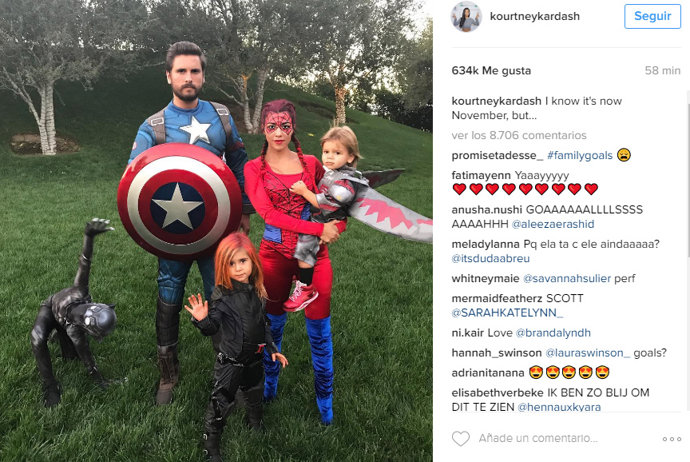The image size is (690, 462).
Task: Open kourtneykardash username in header
Action: point(535,16)
